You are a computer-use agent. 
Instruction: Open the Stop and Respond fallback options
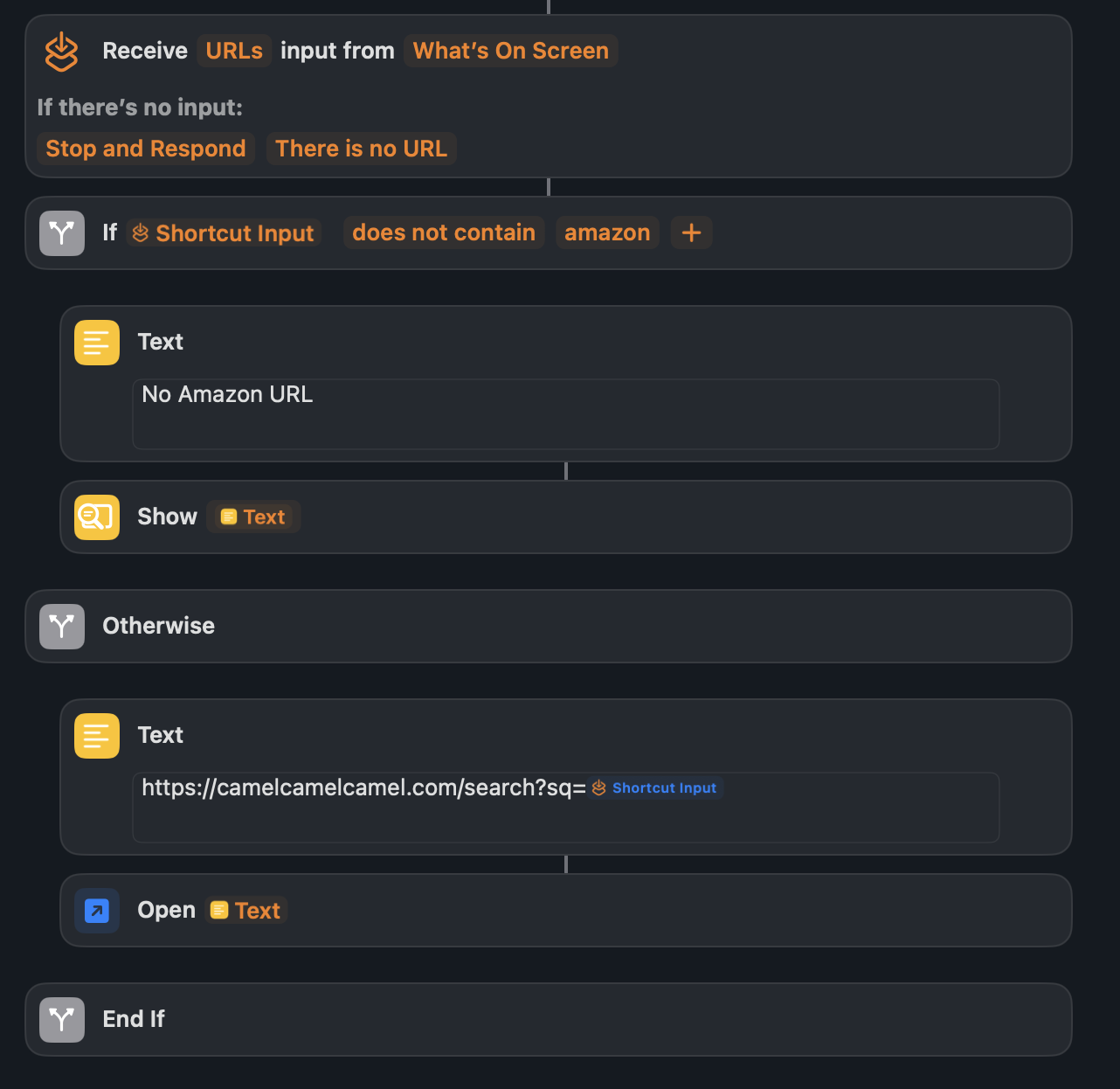coord(146,149)
